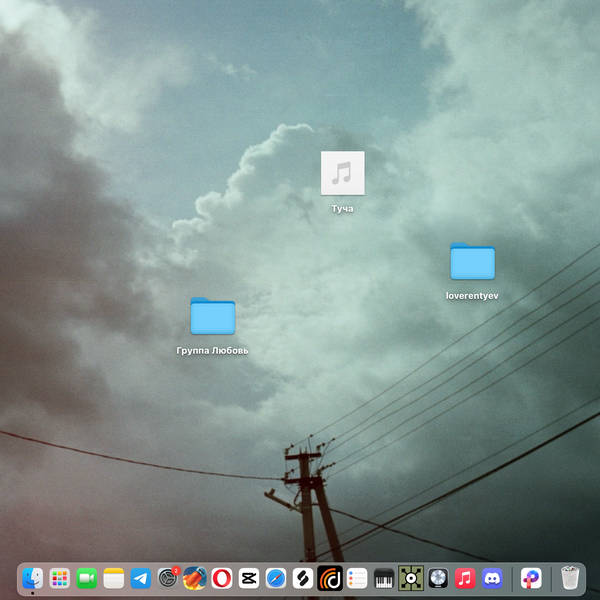Screen dimensions: 600x600
Task: Open the Music app
Action: [465, 578]
